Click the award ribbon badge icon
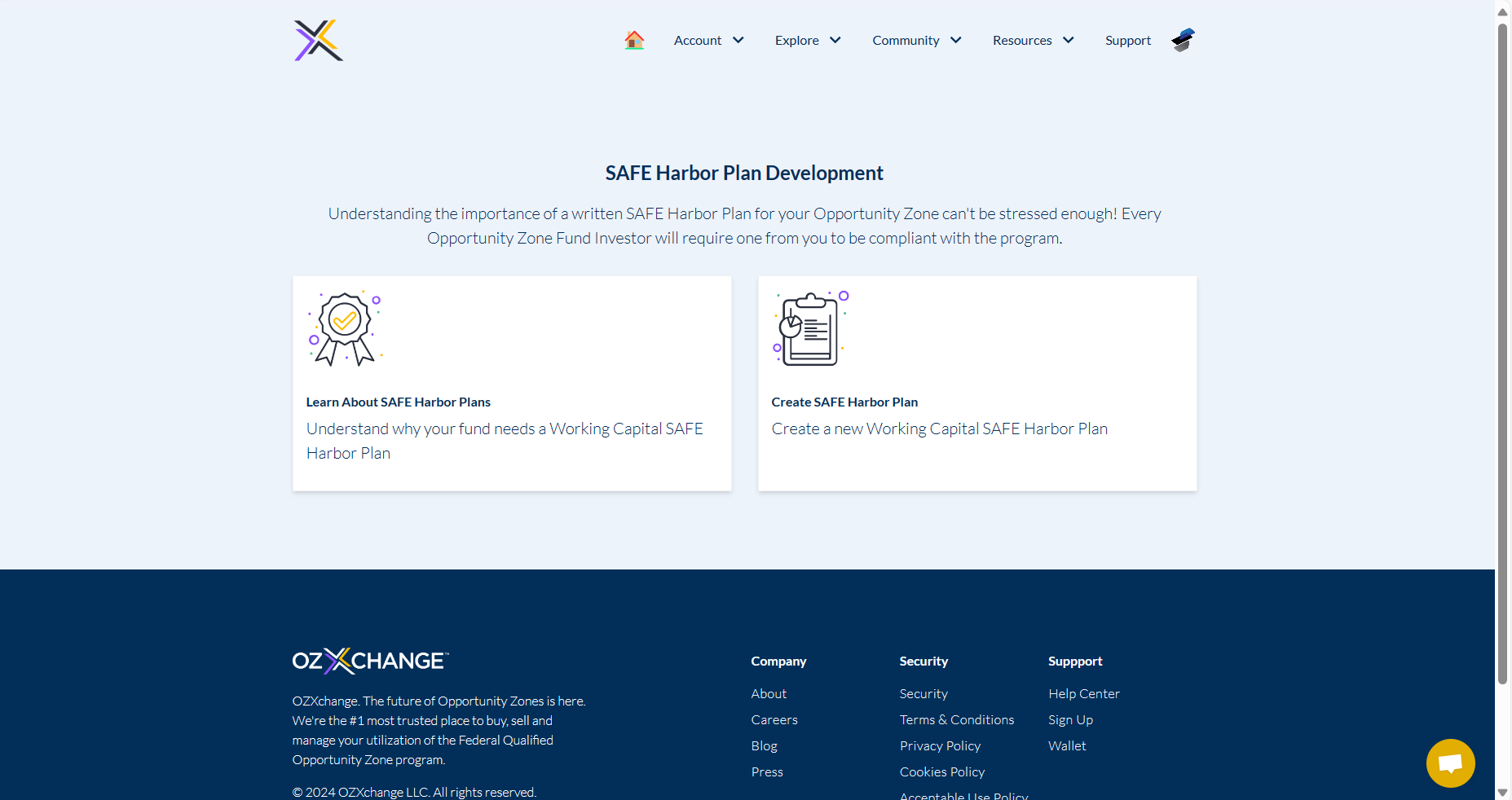This screenshot has width=1512, height=800. (x=345, y=328)
